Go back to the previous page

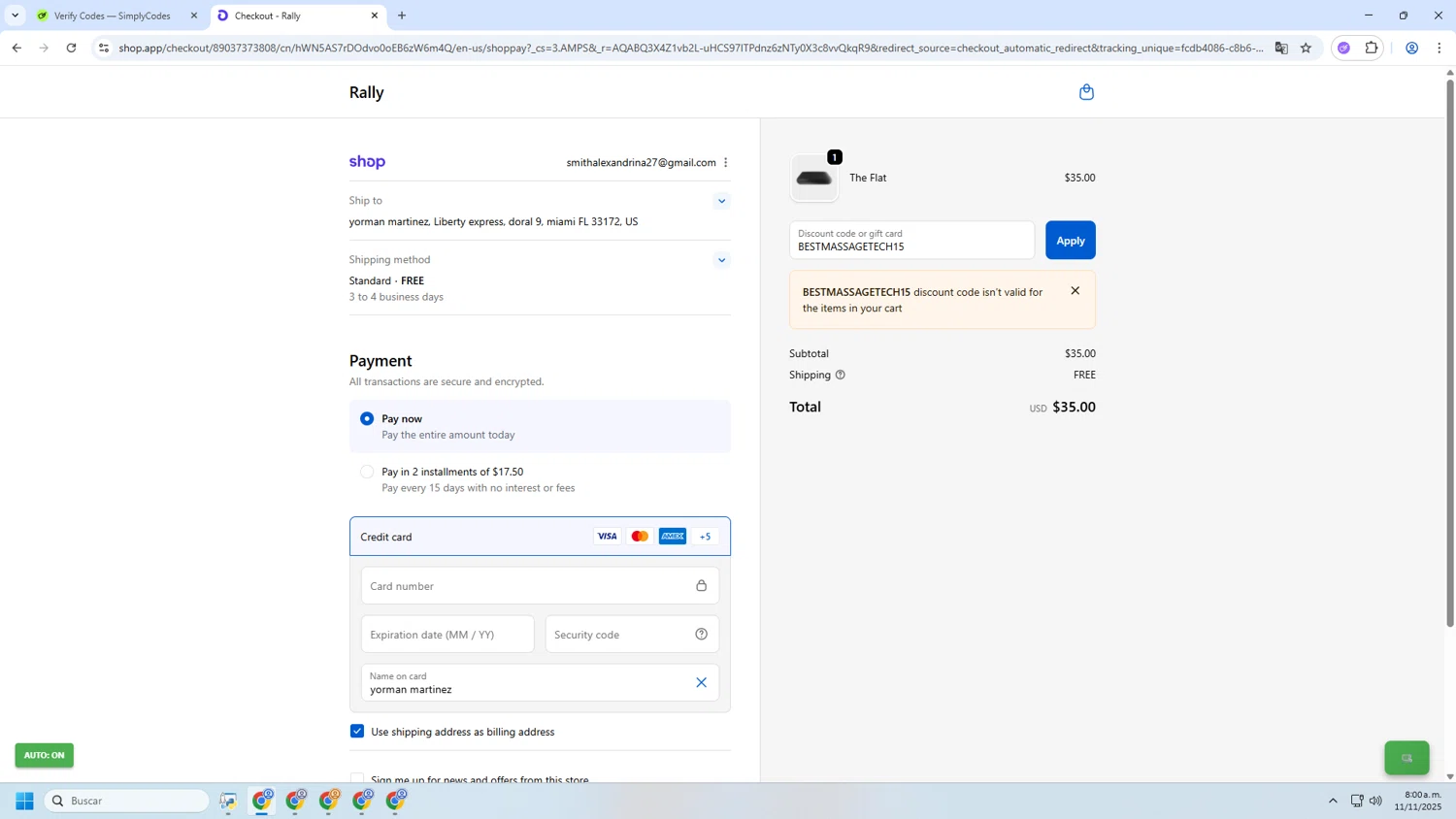(17, 48)
